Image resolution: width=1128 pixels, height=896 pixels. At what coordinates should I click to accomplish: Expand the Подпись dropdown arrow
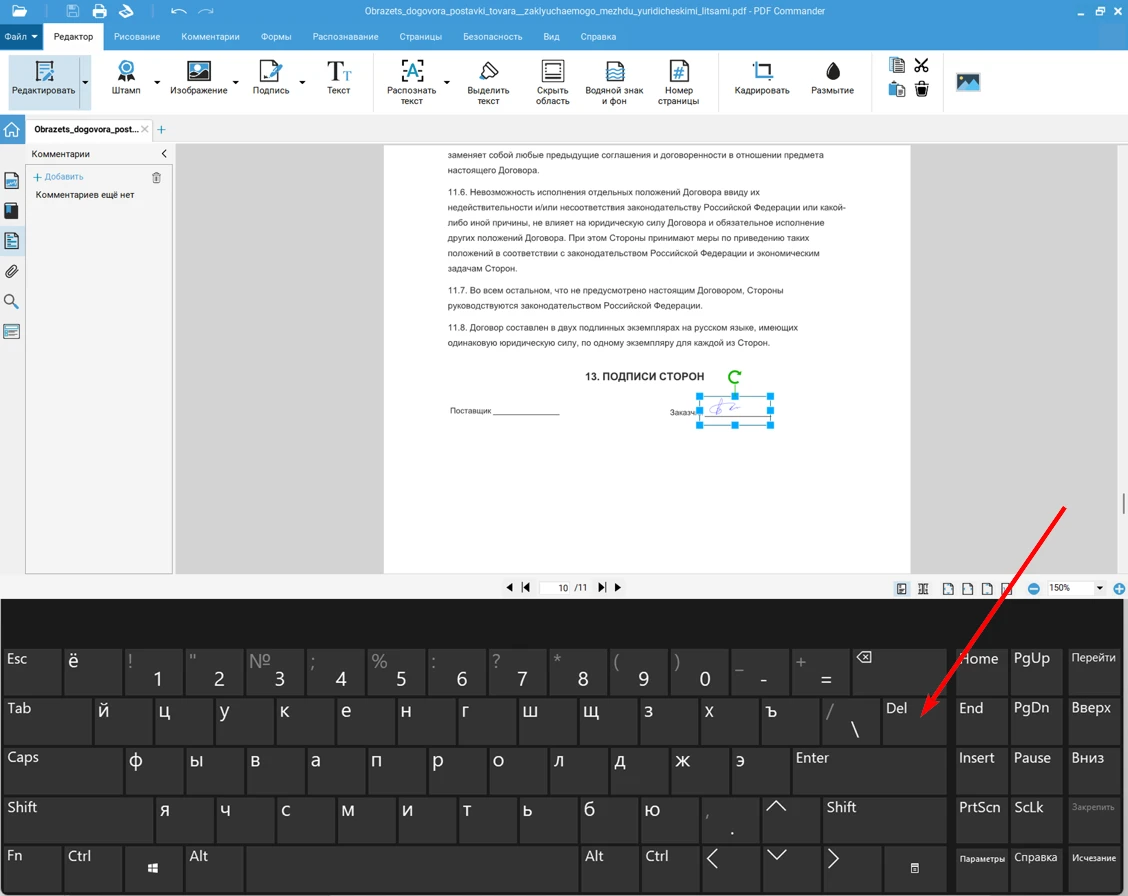coord(302,83)
